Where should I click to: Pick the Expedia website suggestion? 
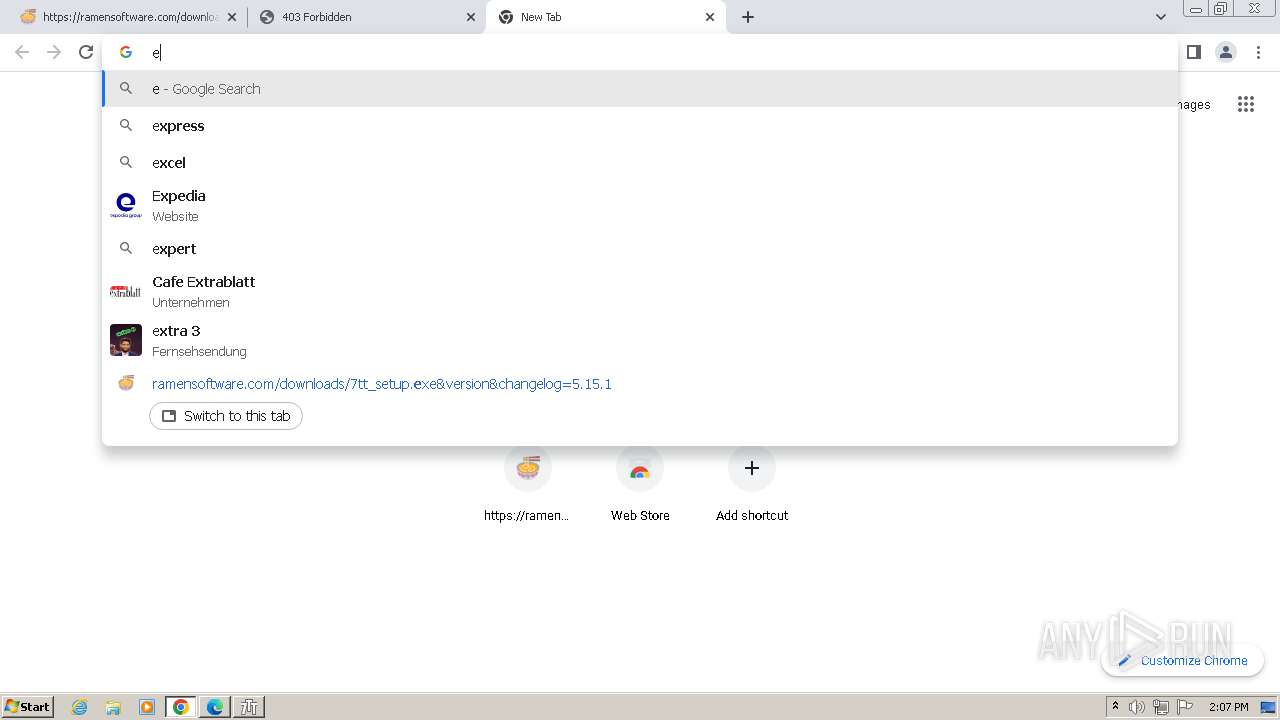coord(640,206)
